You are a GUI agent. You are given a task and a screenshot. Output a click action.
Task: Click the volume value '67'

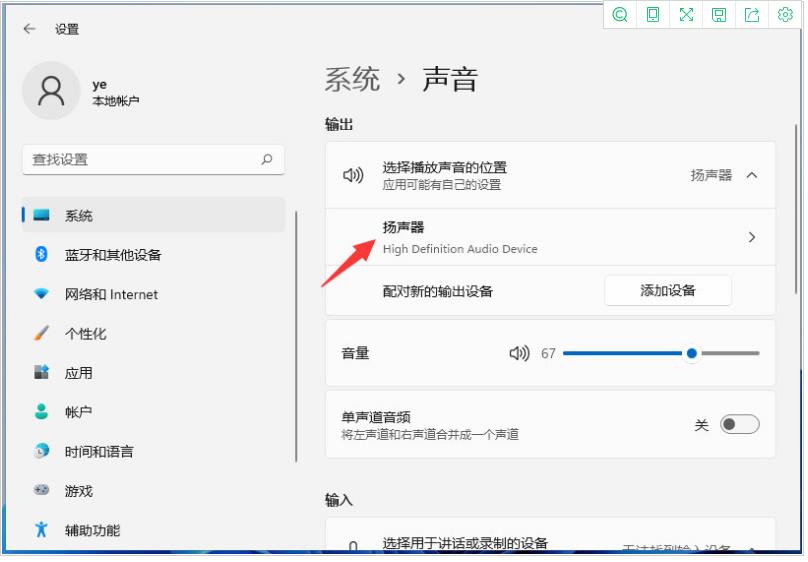click(548, 353)
